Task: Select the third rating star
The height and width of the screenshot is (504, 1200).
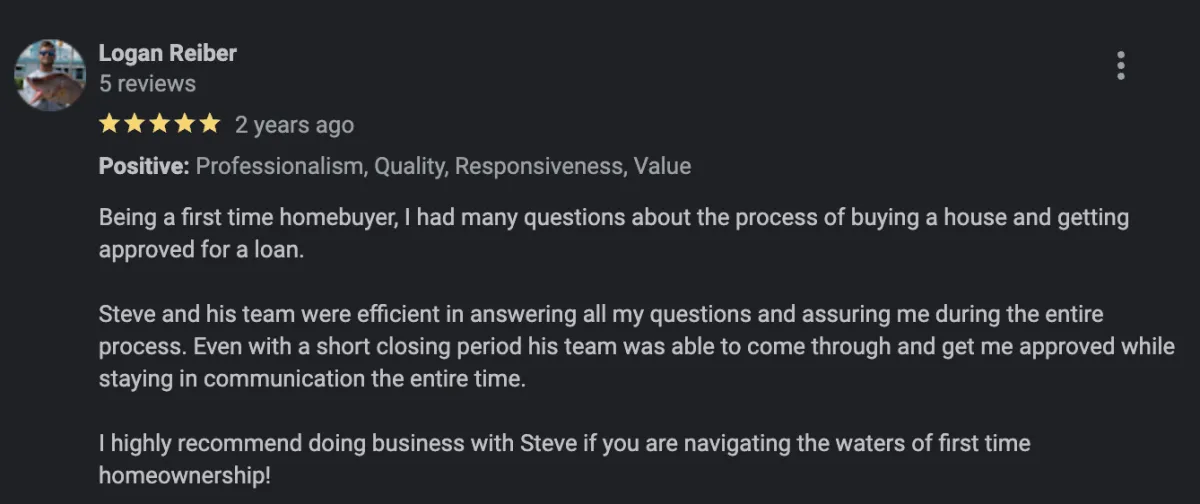Action: tap(159, 124)
